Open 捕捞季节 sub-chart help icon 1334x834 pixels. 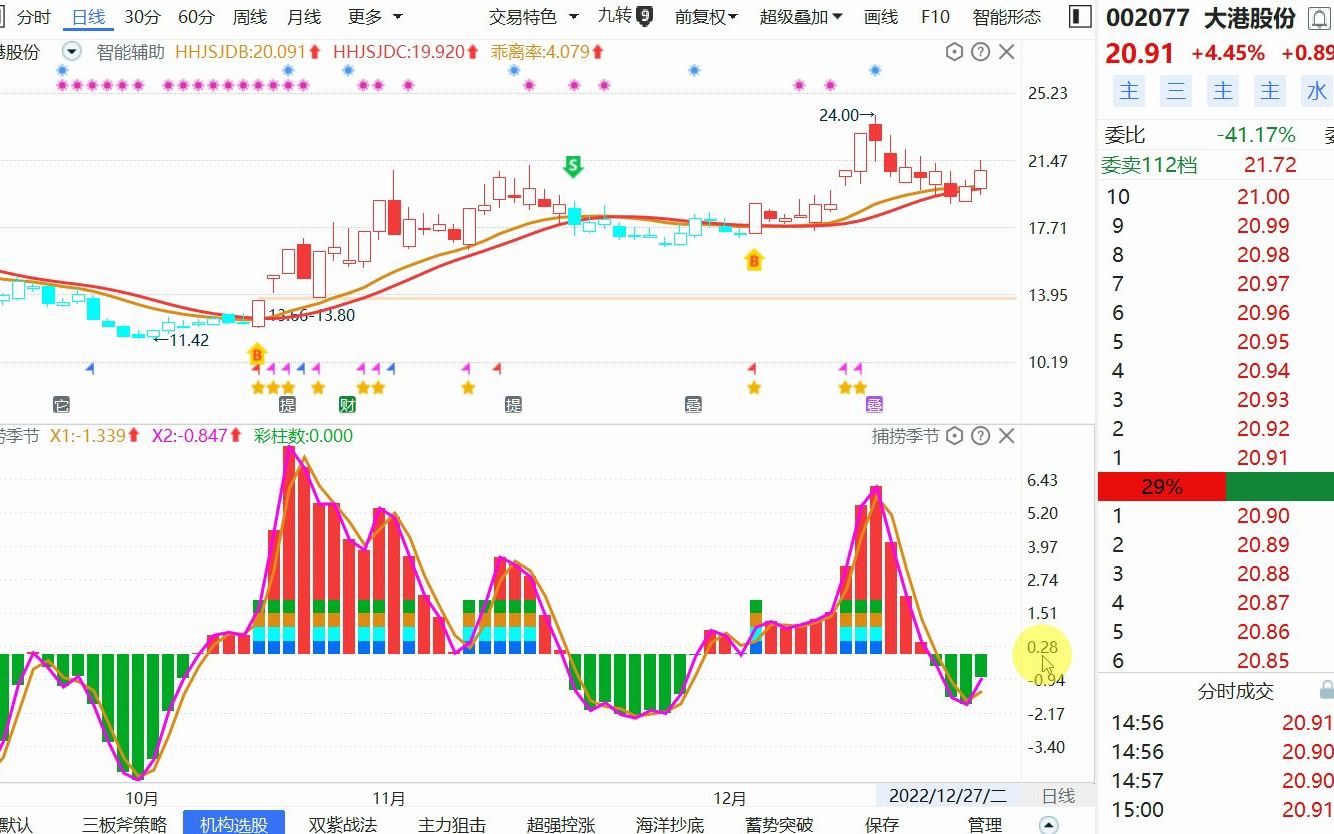[981, 436]
